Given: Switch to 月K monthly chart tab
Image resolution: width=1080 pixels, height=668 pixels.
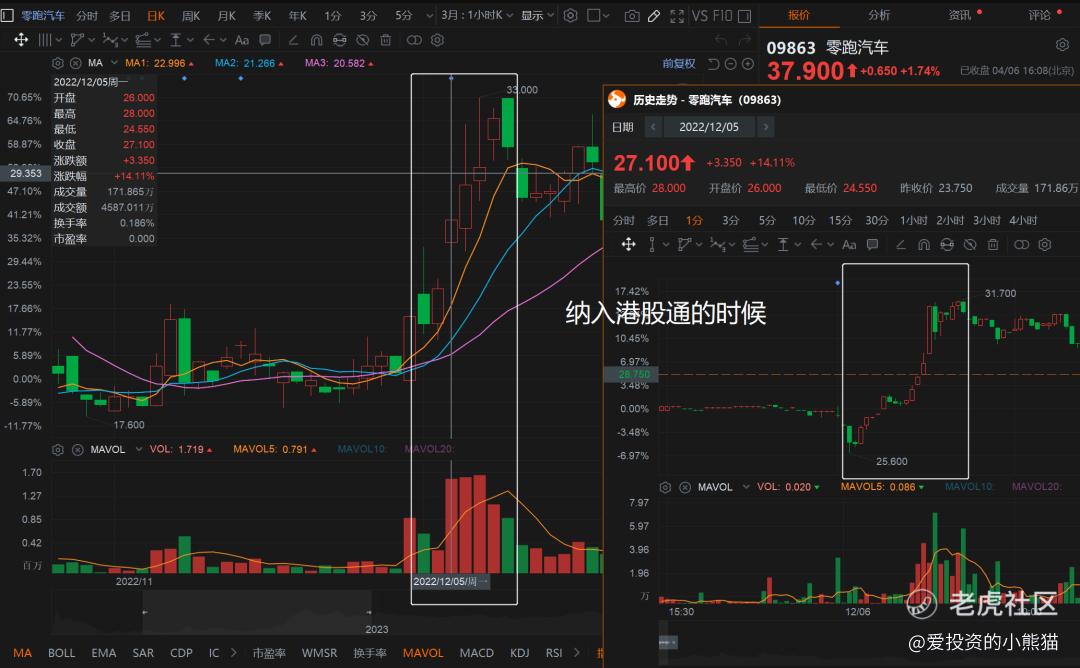Looking at the screenshot, I should click(x=227, y=15).
